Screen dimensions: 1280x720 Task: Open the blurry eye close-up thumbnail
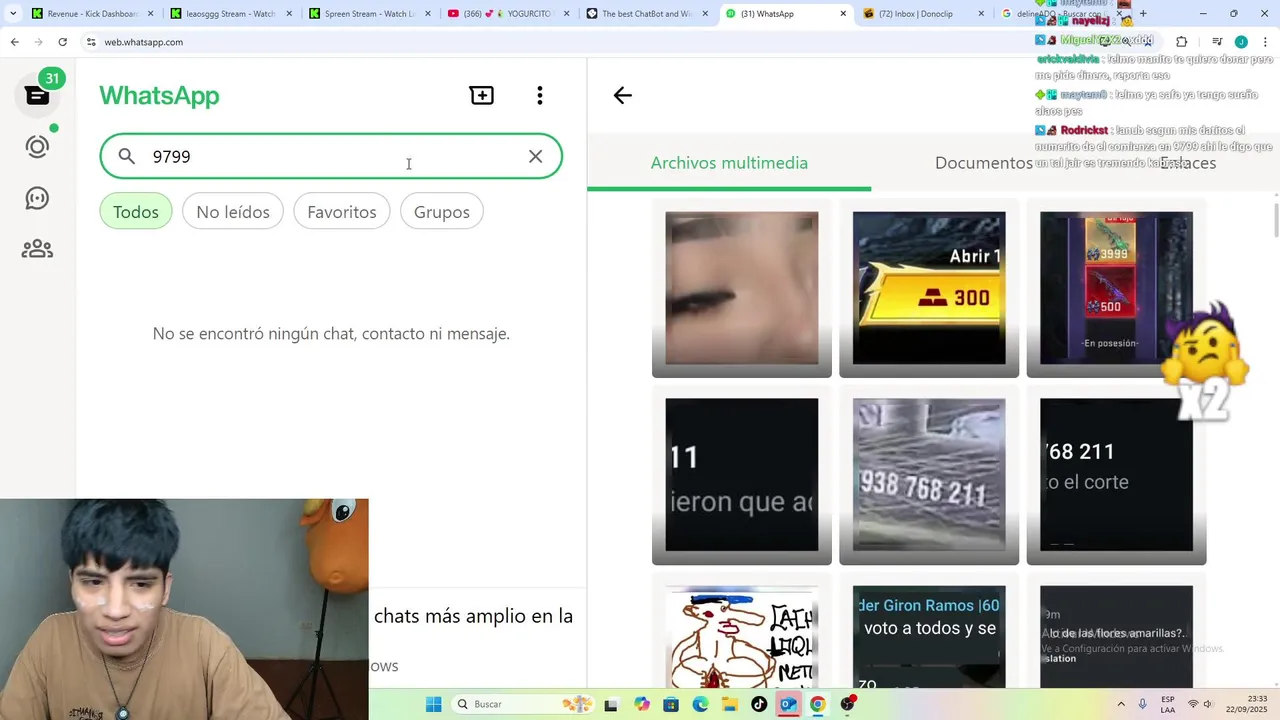click(742, 288)
